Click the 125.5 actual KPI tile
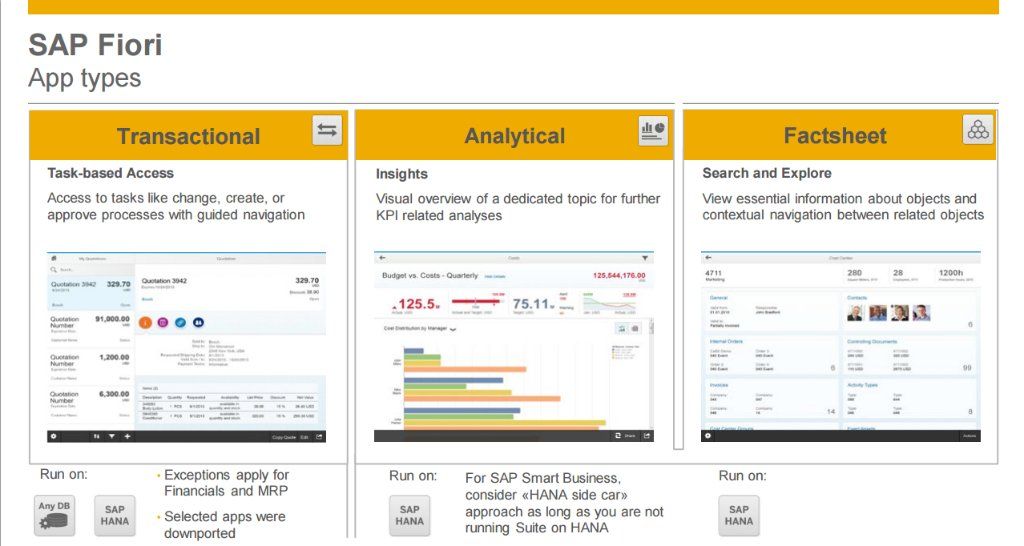The image size is (1024, 546). point(416,304)
